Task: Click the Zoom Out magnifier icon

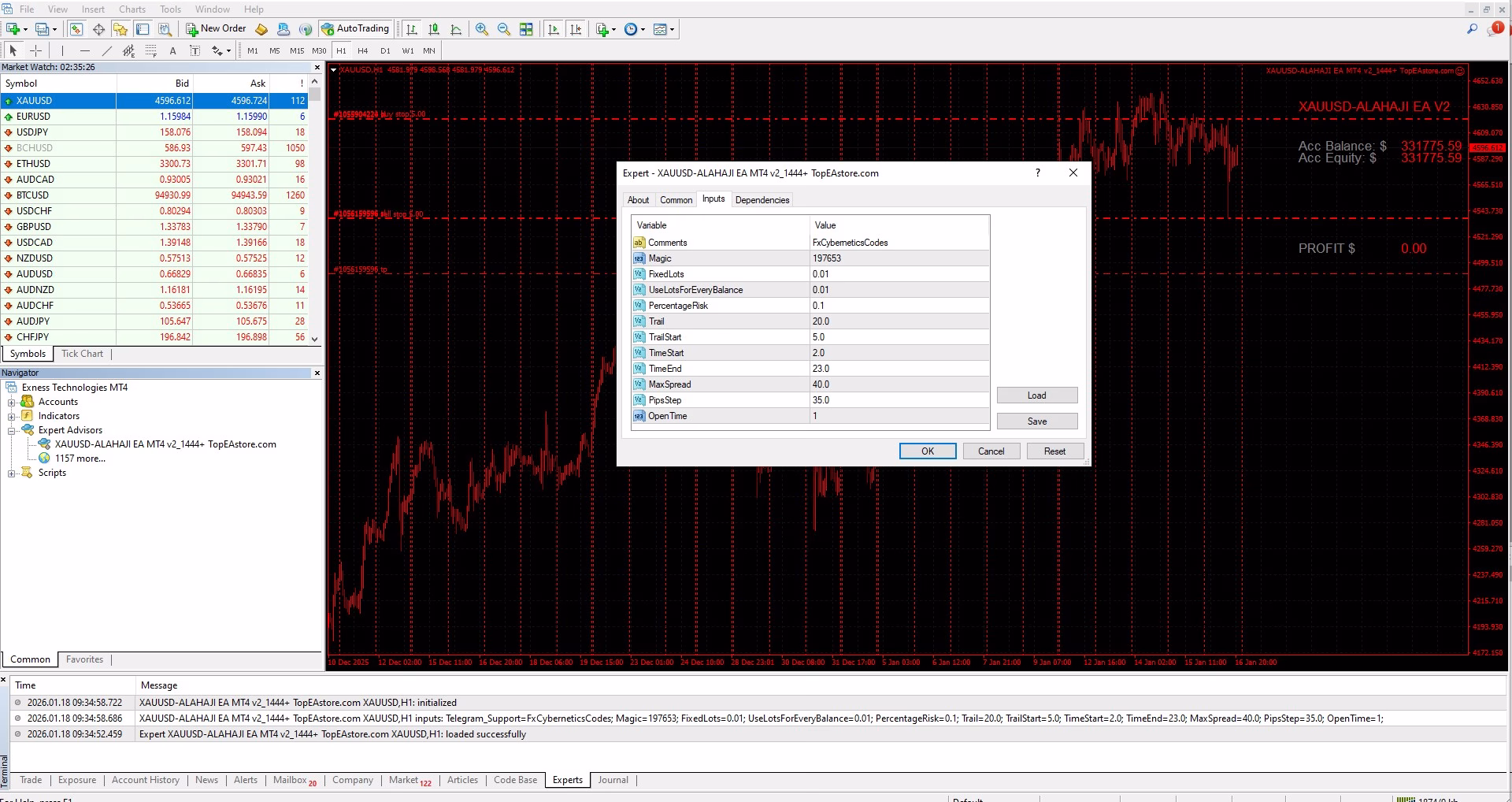Action: coord(504,29)
